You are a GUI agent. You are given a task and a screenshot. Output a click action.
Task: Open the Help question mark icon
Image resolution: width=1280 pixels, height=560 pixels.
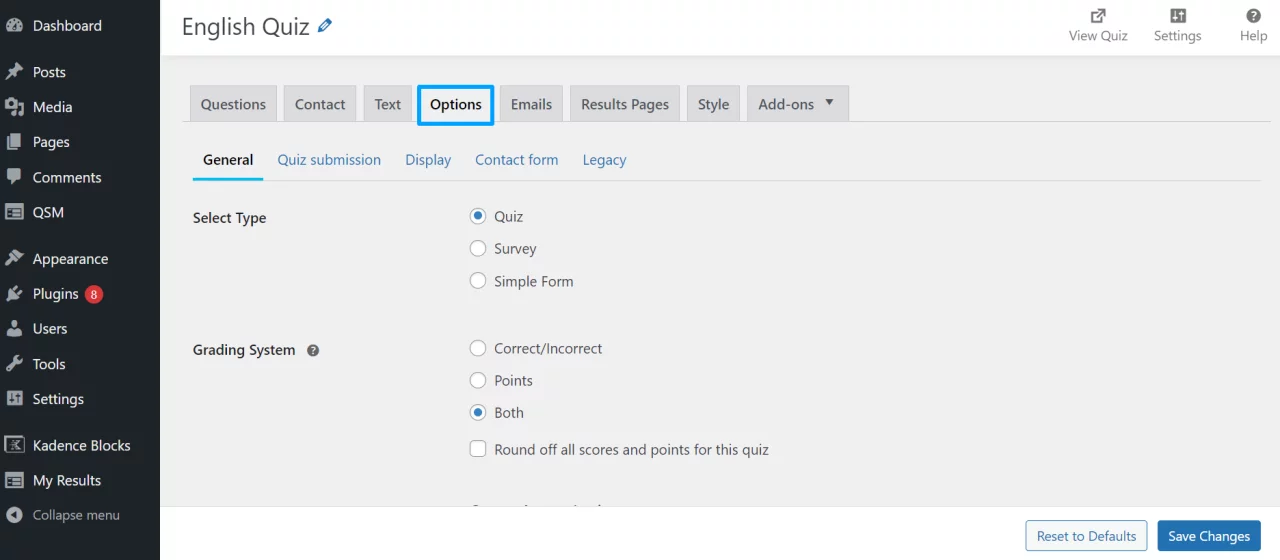pos(1253,15)
